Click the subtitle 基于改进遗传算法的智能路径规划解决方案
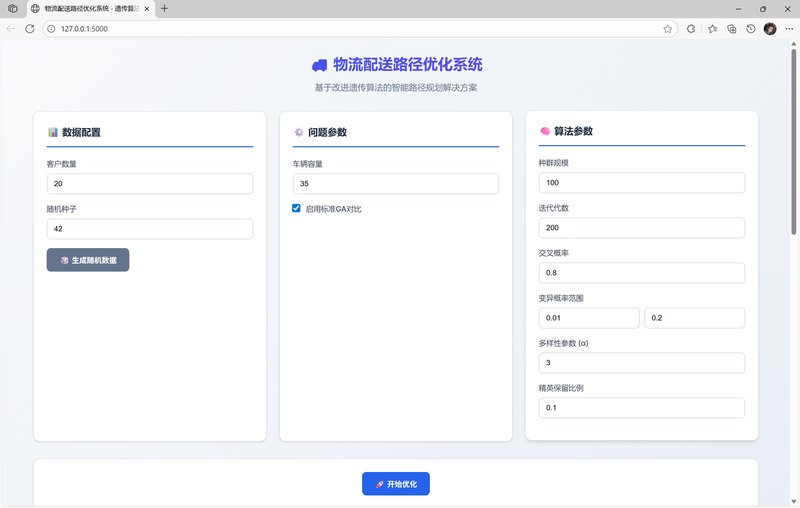The height and width of the screenshot is (508, 800). tap(395, 88)
